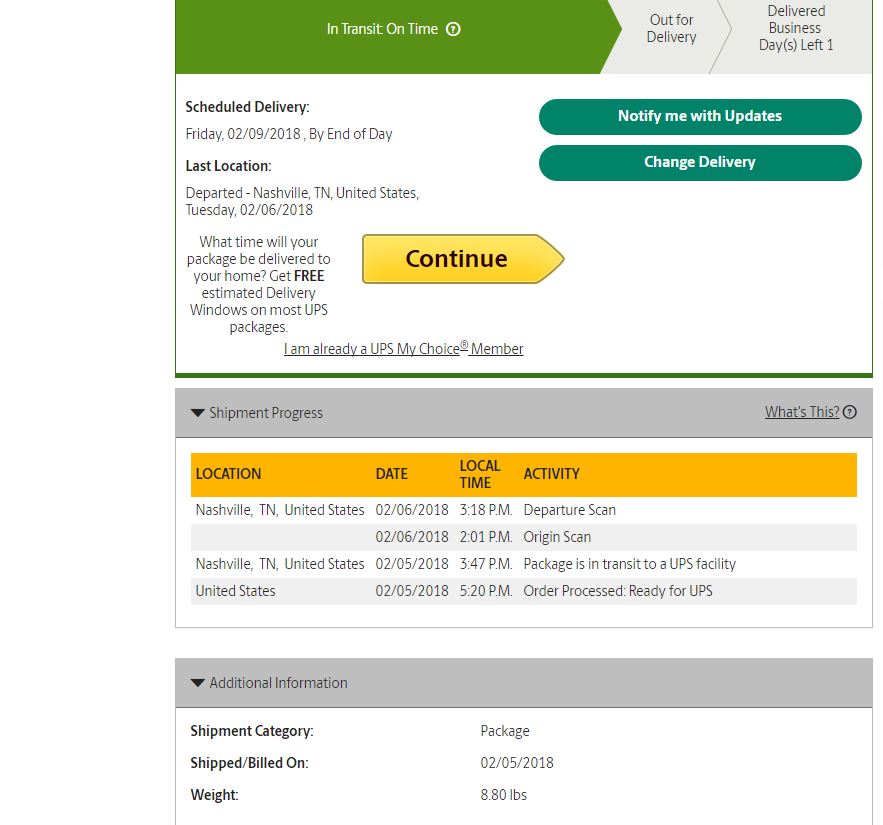Screen dimensions: 883x825
Task: Click the Weight value 8.80 lbs
Action: [503, 795]
